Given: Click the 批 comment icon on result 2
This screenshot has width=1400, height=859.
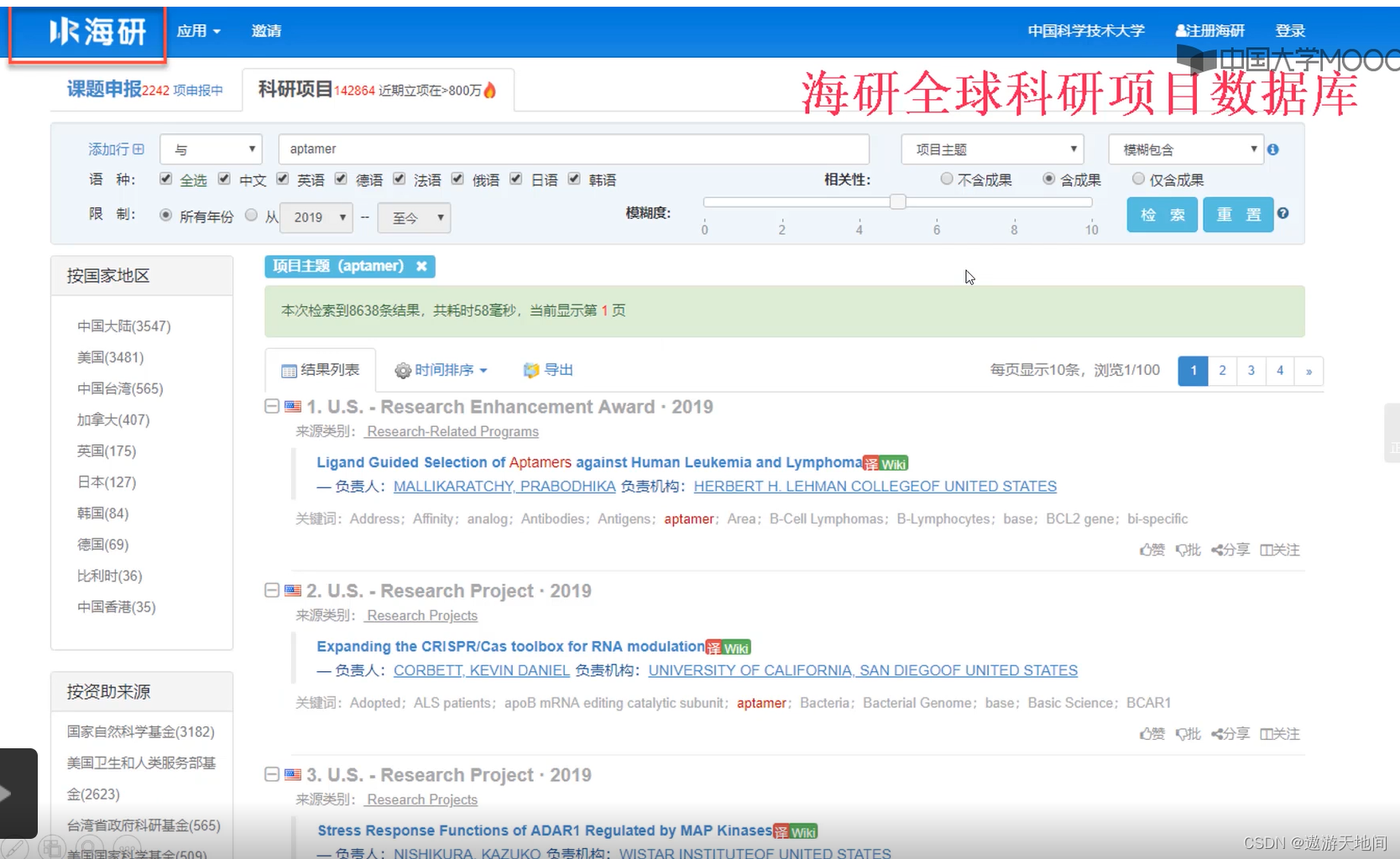Looking at the screenshot, I should [1188, 733].
